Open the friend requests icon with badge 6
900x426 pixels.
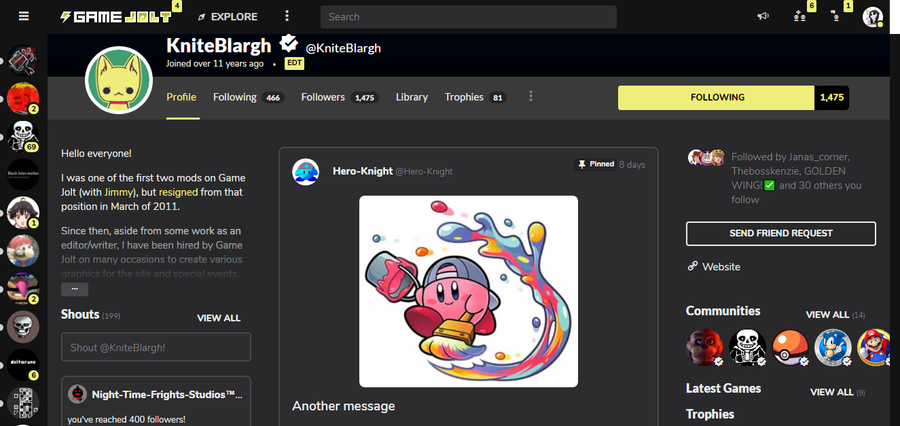coord(800,16)
